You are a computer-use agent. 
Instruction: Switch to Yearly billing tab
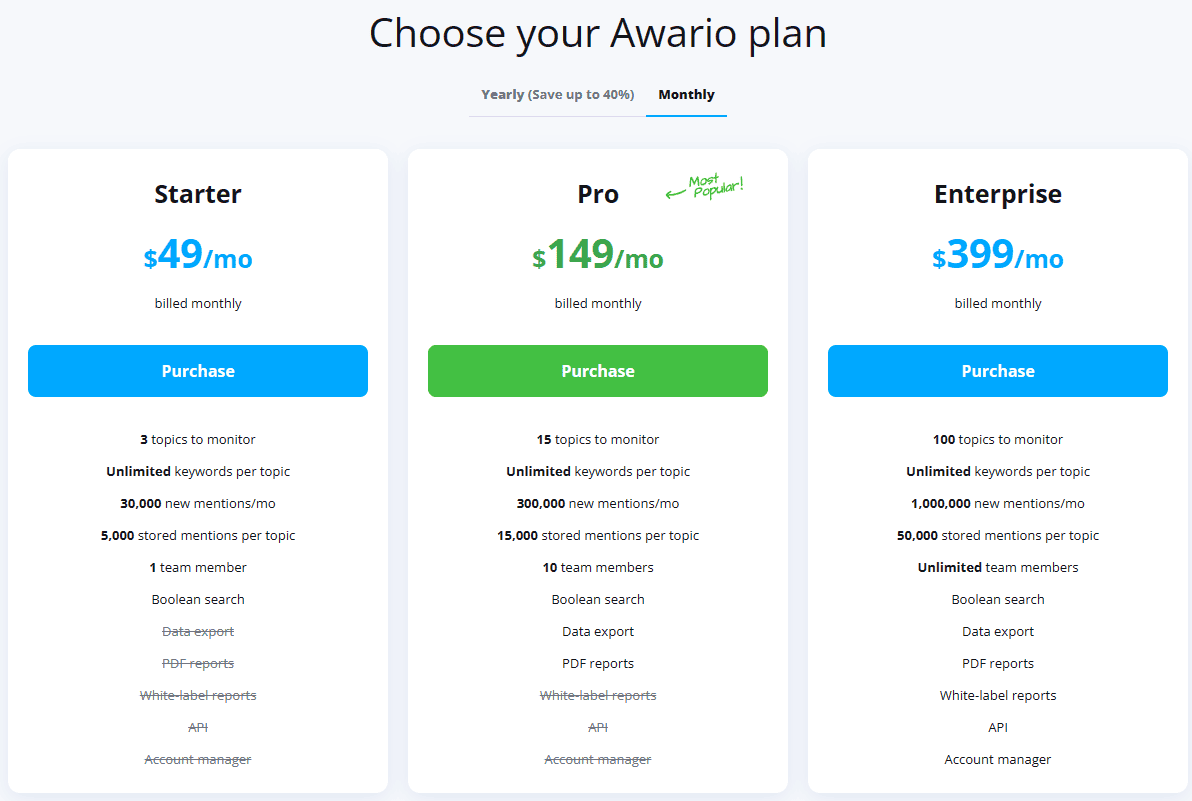[x=557, y=95]
